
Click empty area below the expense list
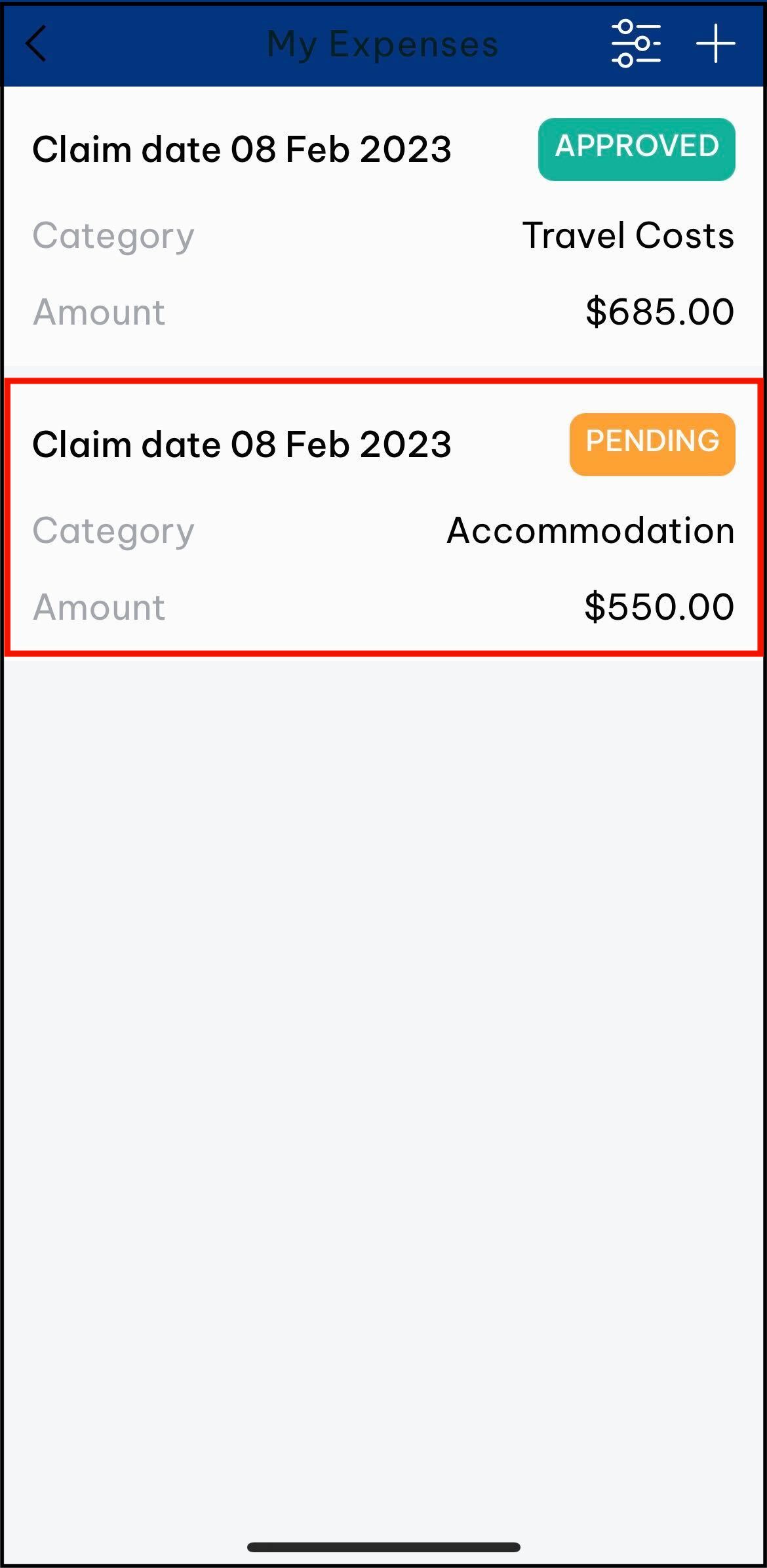point(383,1049)
